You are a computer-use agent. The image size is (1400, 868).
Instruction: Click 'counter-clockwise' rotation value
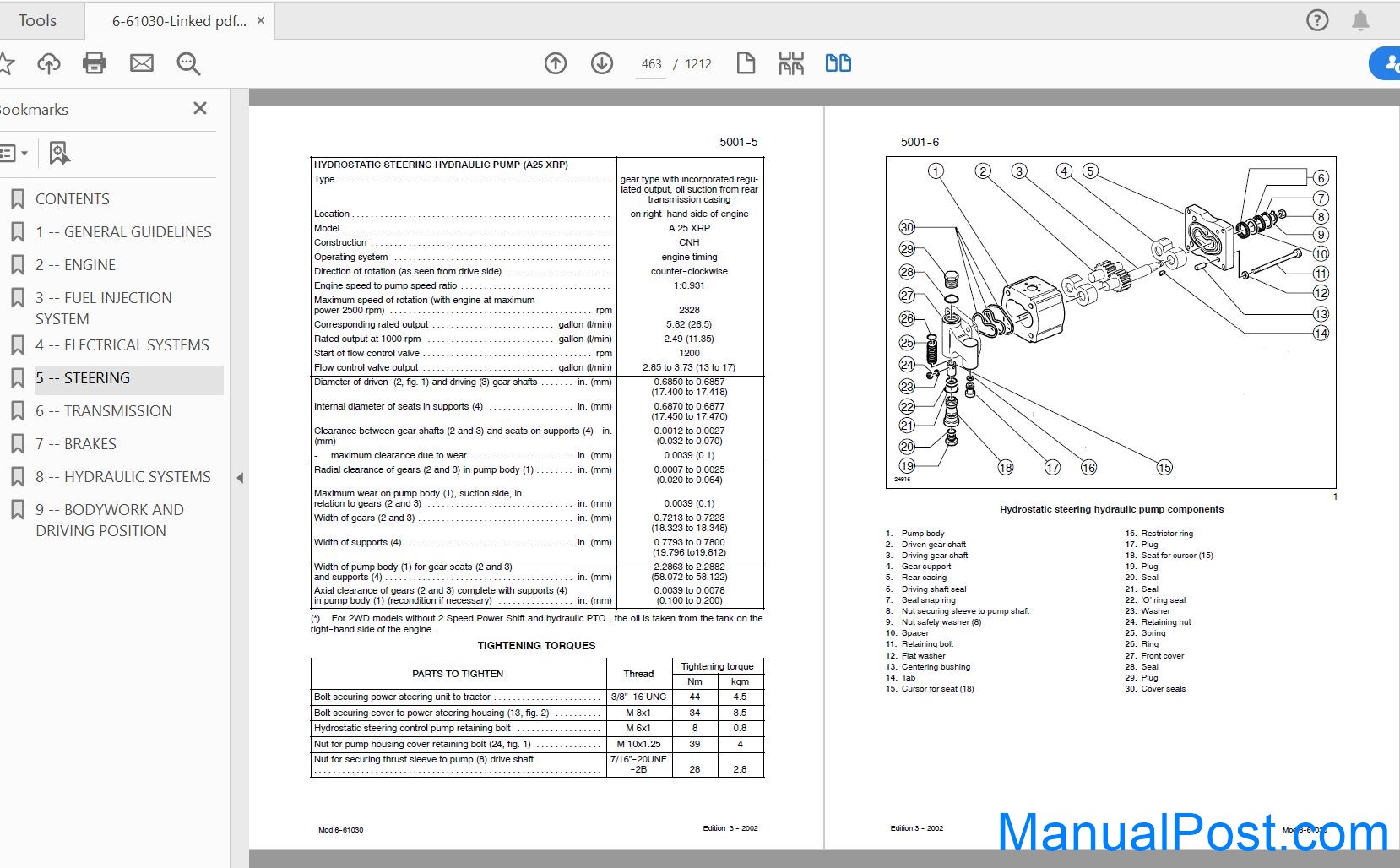(x=689, y=271)
